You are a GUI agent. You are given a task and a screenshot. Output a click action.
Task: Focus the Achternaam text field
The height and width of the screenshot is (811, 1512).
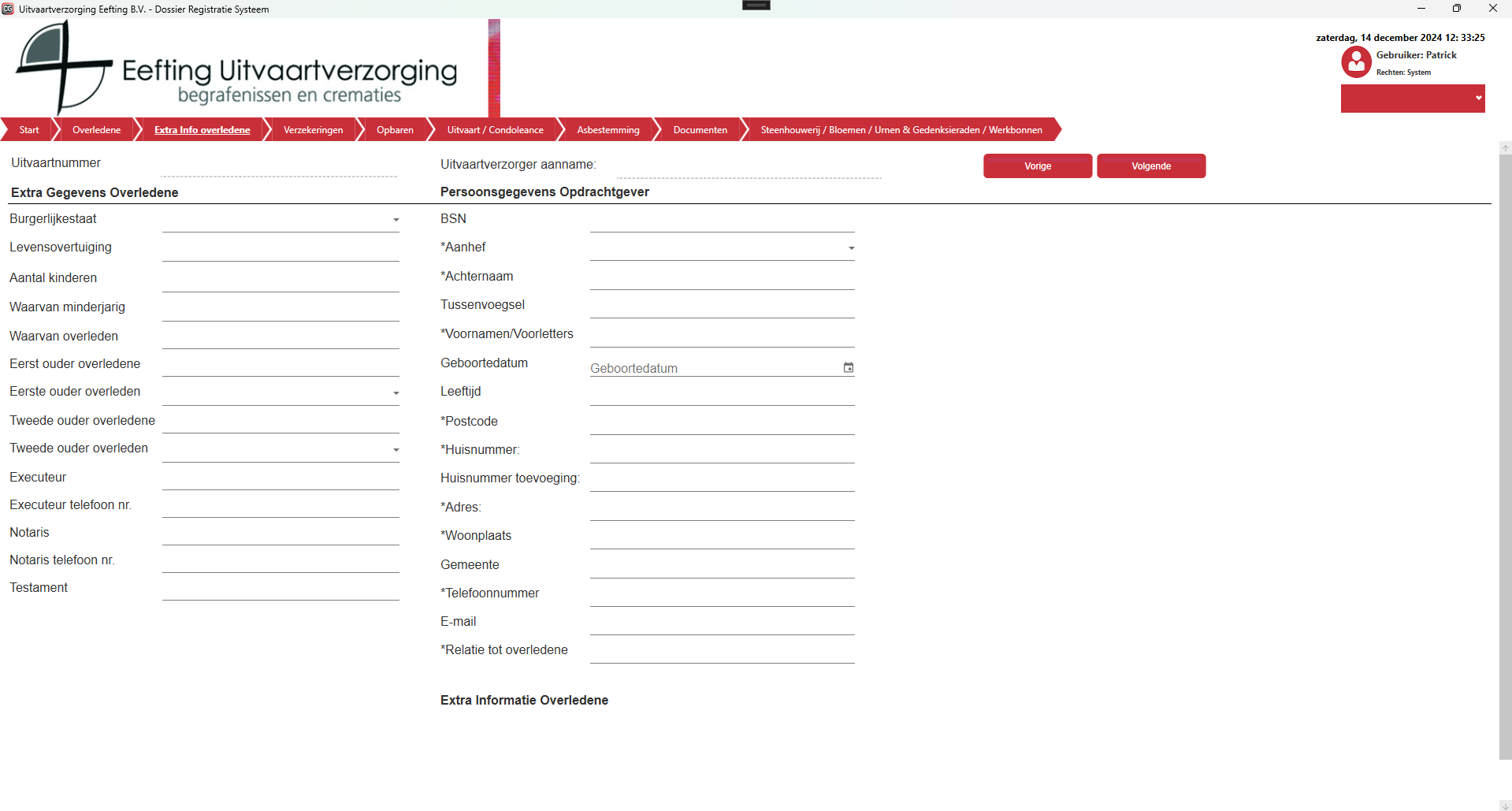click(722, 278)
